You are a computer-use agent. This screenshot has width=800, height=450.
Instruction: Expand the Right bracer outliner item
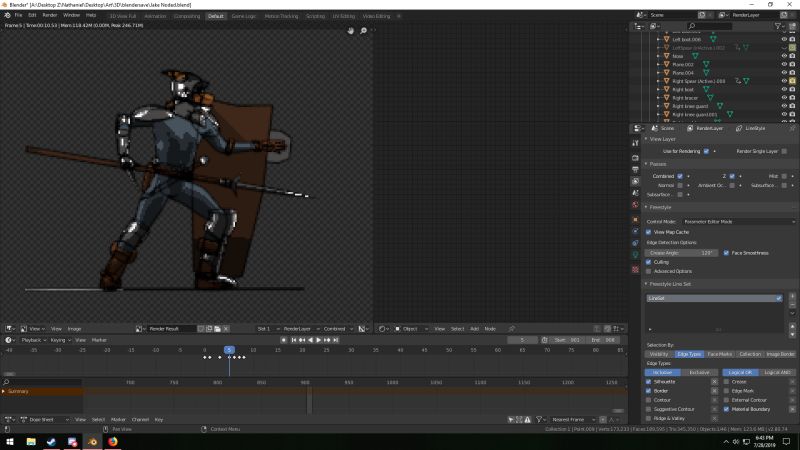tap(658, 98)
